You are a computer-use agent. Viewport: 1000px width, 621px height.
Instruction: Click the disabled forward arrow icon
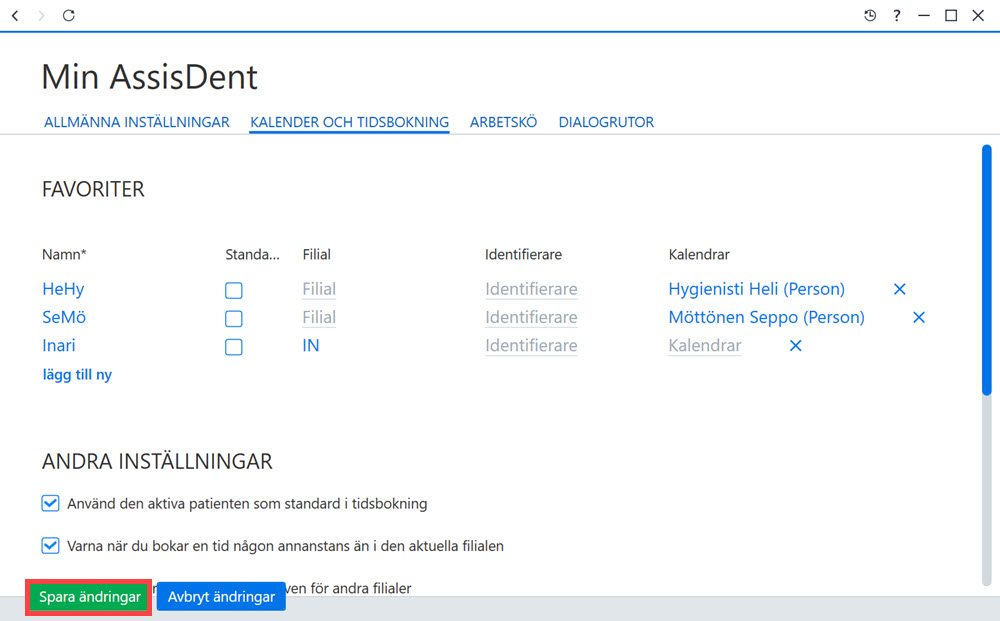(41, 15)
